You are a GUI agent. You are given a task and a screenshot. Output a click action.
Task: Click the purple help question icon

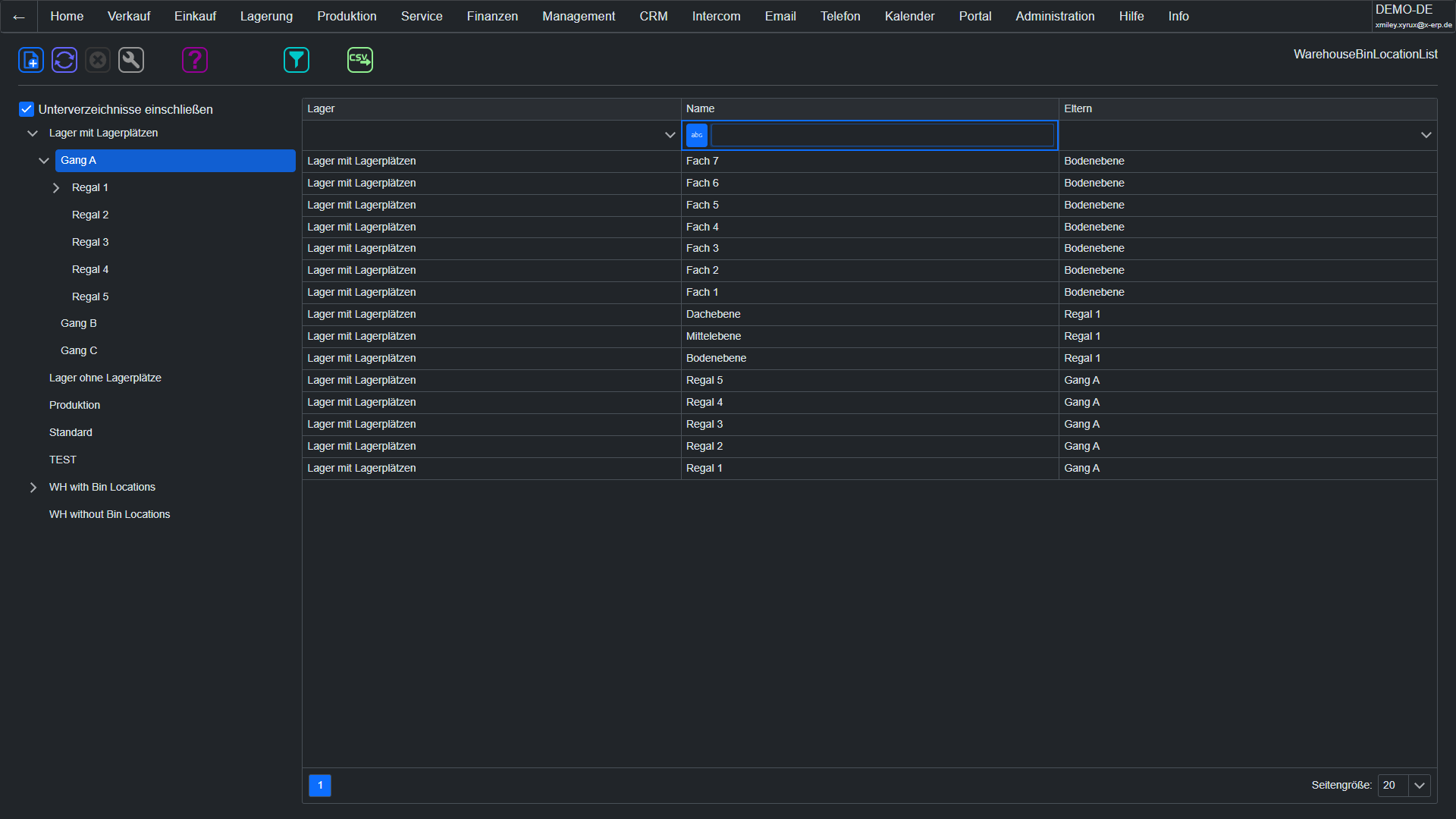pyautogui.click(x=195, y=60)
